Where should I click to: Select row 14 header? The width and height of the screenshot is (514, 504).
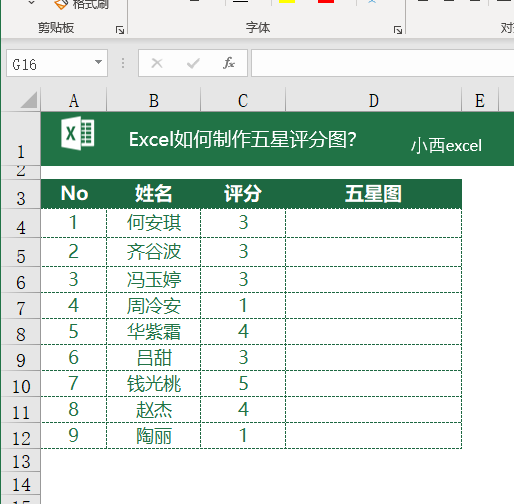21,484
